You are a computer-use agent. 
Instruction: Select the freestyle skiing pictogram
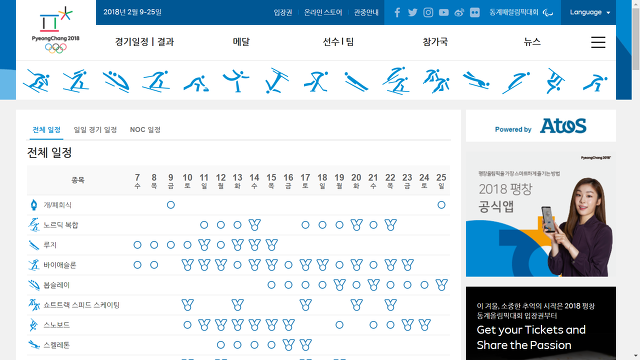[x=276, y=81]
